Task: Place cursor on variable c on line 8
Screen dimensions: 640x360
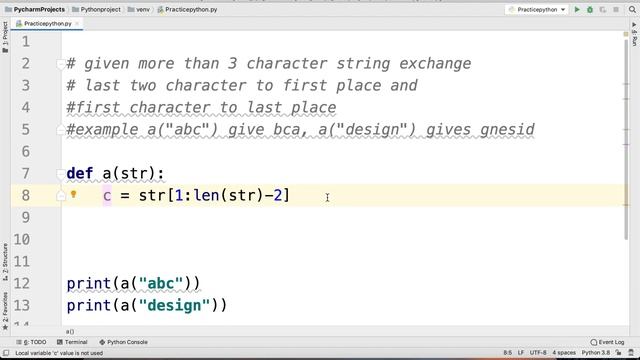Action: coord(107,196)
